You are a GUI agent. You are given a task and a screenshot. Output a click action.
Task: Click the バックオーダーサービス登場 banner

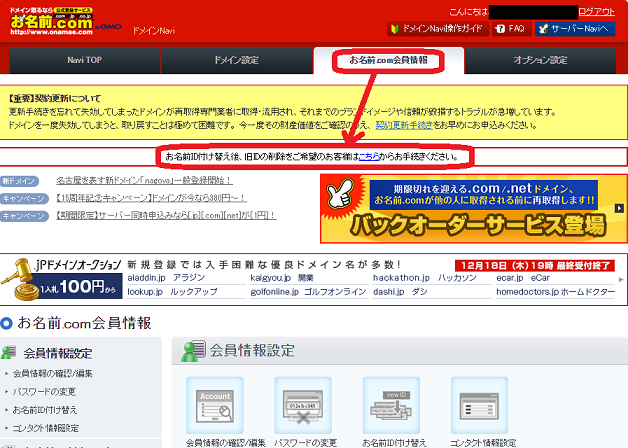click(474, 209)
